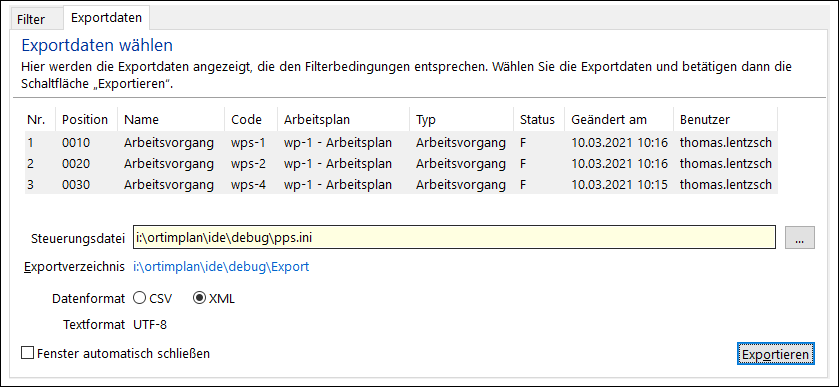Image resolution: width=839 pixels, height=387 pixels.
Task: Click the Exportieren button
Action: (775, 354)
